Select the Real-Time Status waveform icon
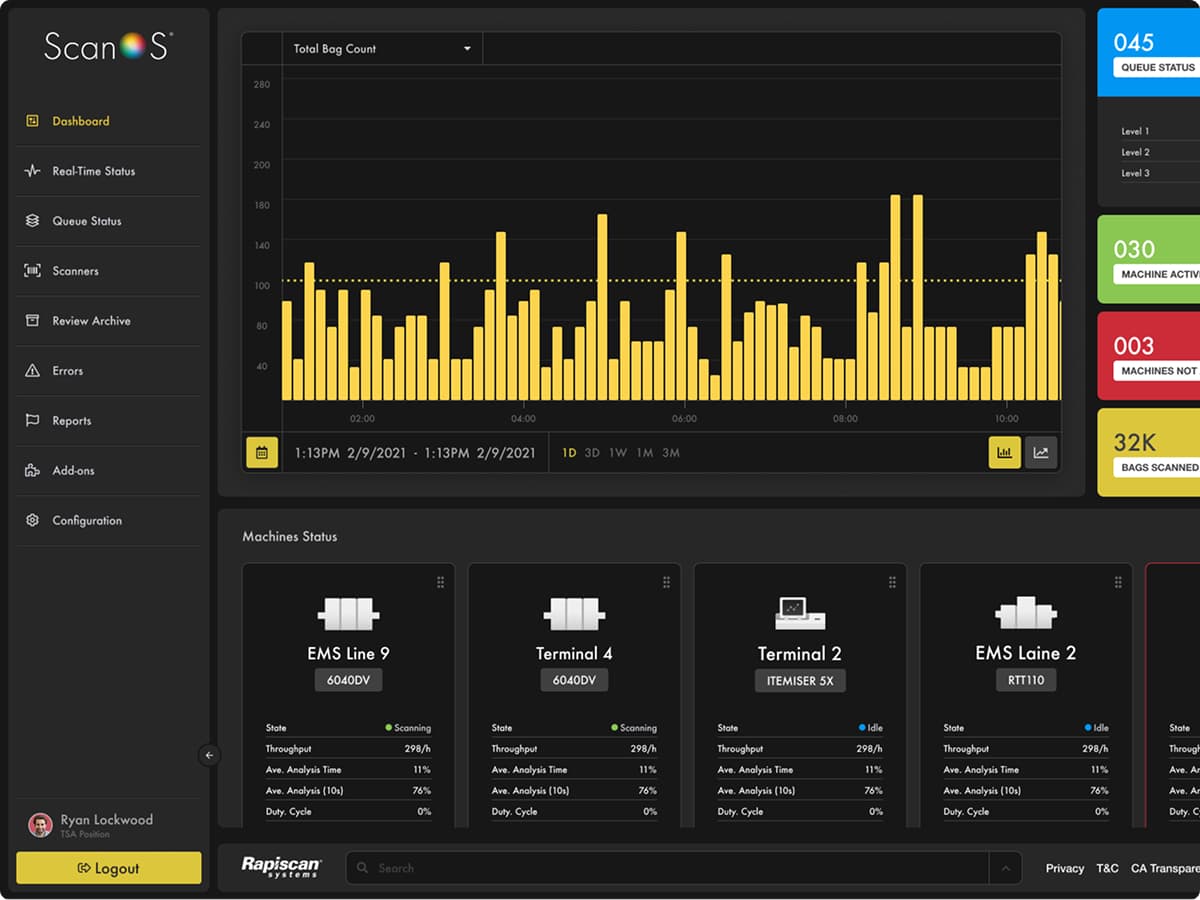Image resolution: width=1200 pixels, height=900 pixels. pos(30,170)
